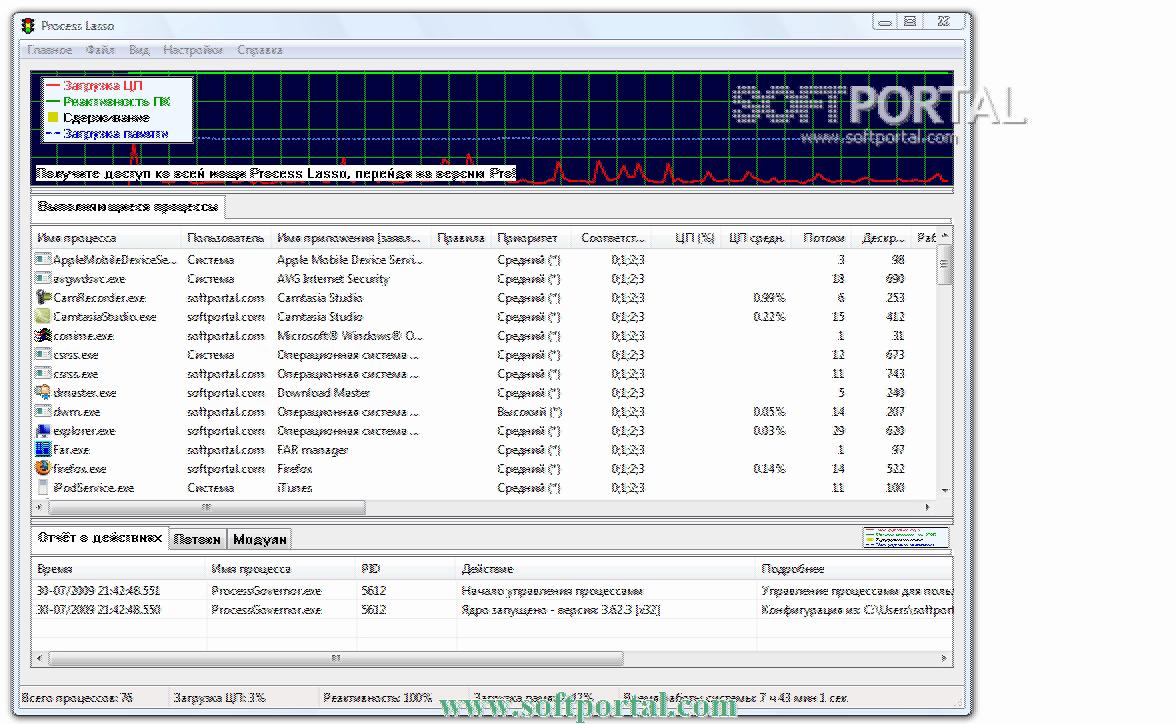Switch to the Модули tab

[260, 539]
